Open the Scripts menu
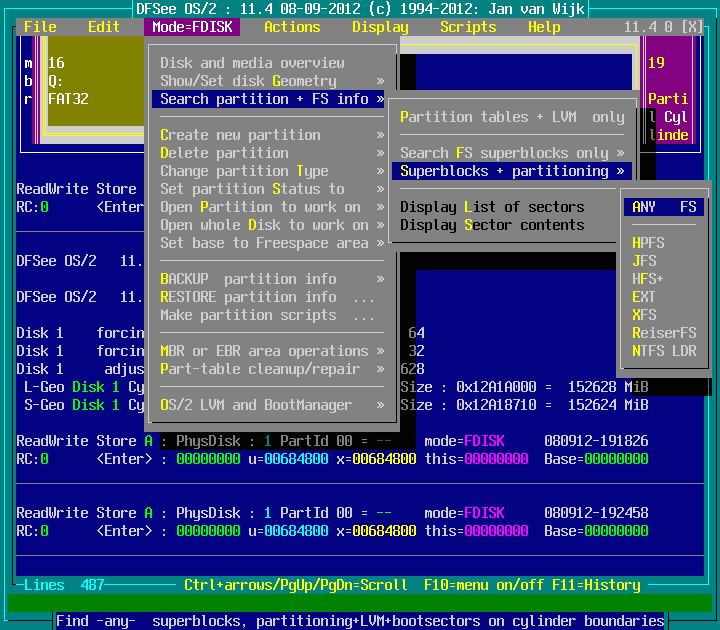The height and width of the screenshot is (630, 720). pyautogui.click(x=468, y=27)
